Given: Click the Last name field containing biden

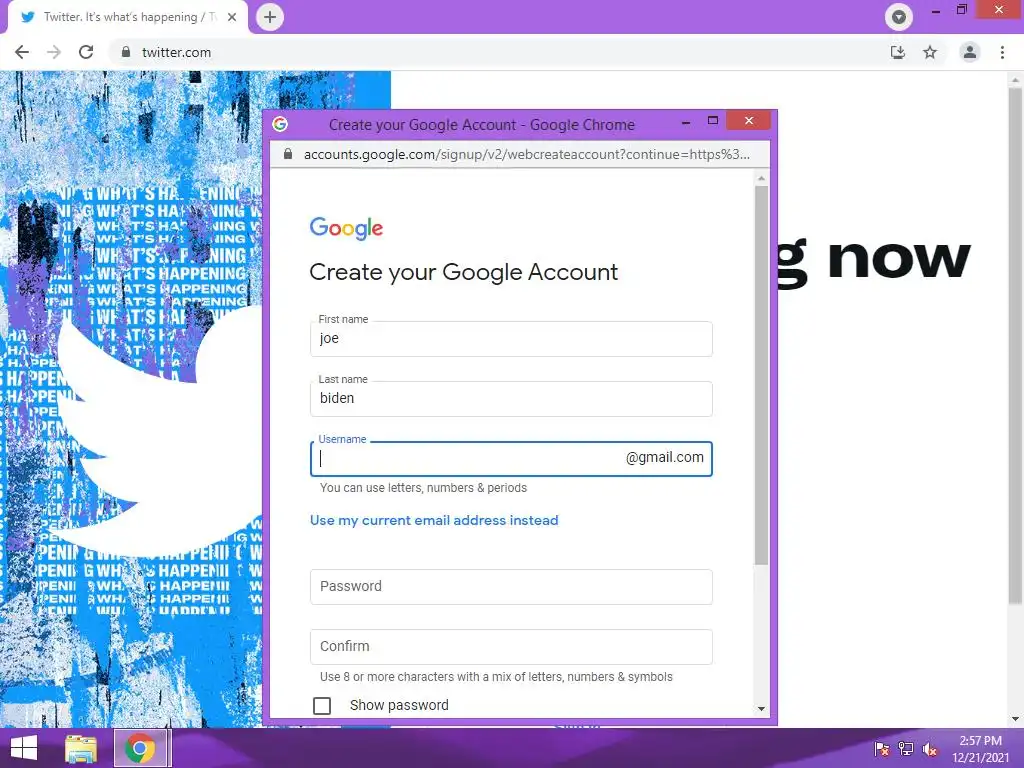Looking at the screenshot, I should 511,399.
